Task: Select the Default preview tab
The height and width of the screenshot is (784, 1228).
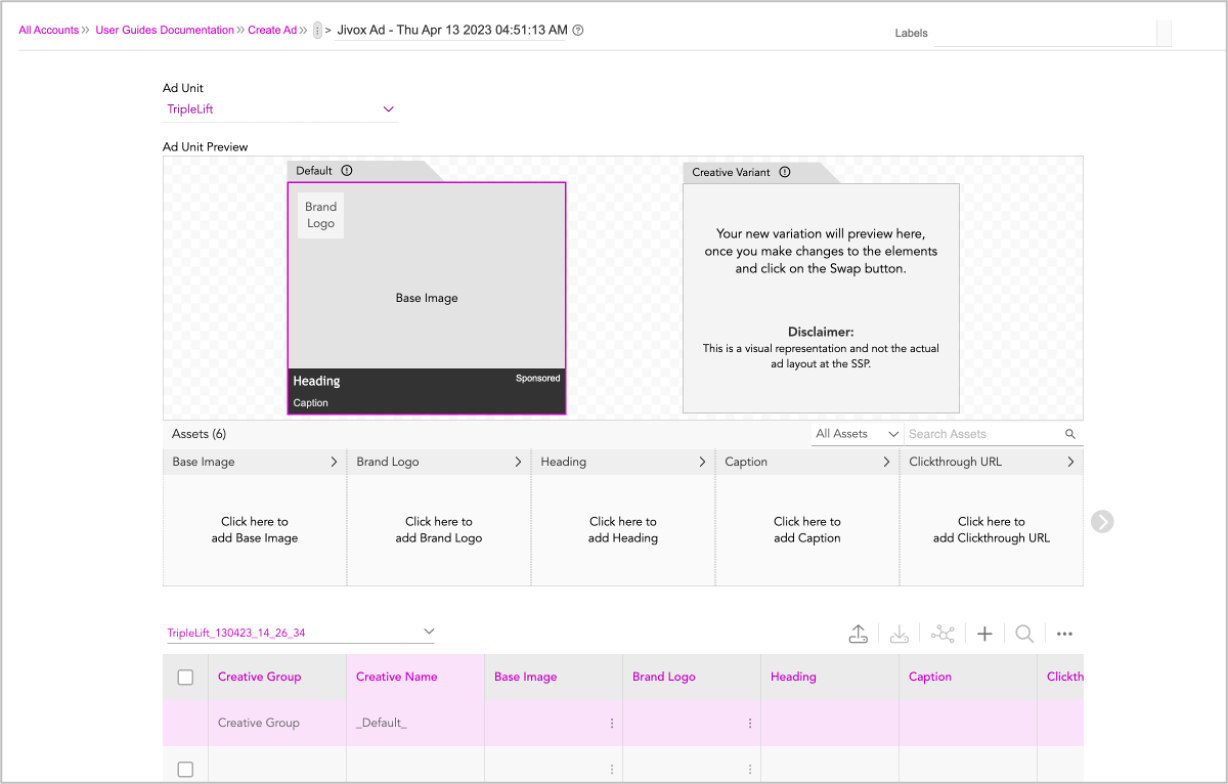Action: [x=314, y=171]
